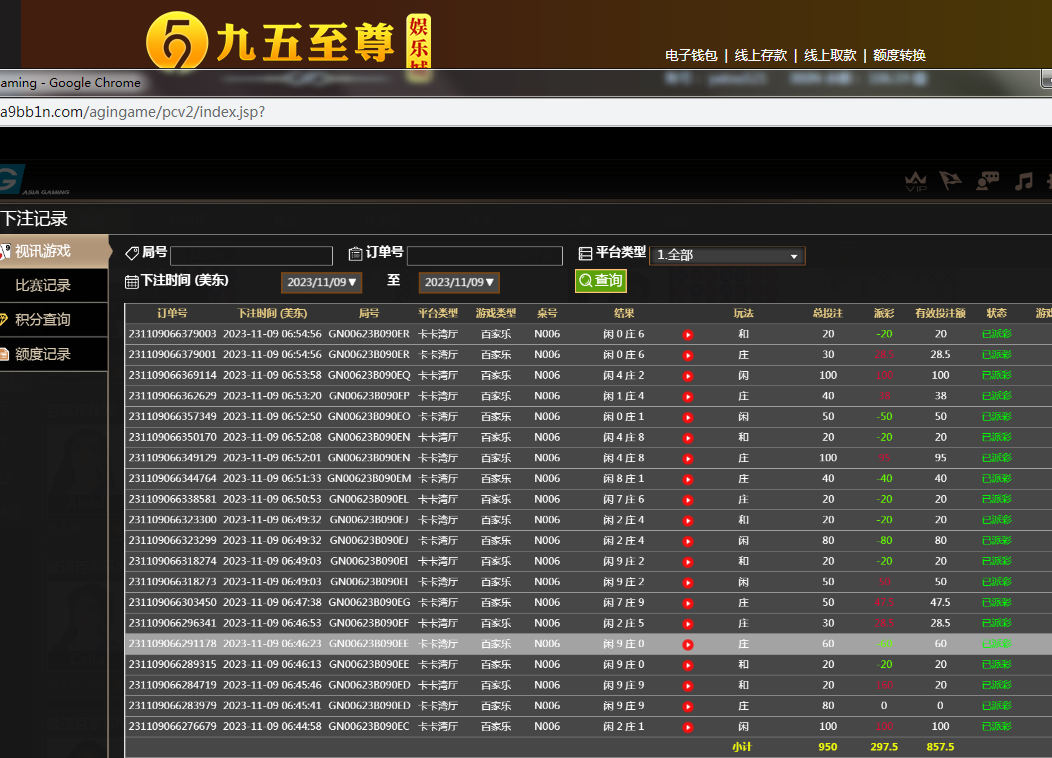Click the 小计 subtotal label
Viewport: 1052px width, 758px height.
(x=742, y=747)
